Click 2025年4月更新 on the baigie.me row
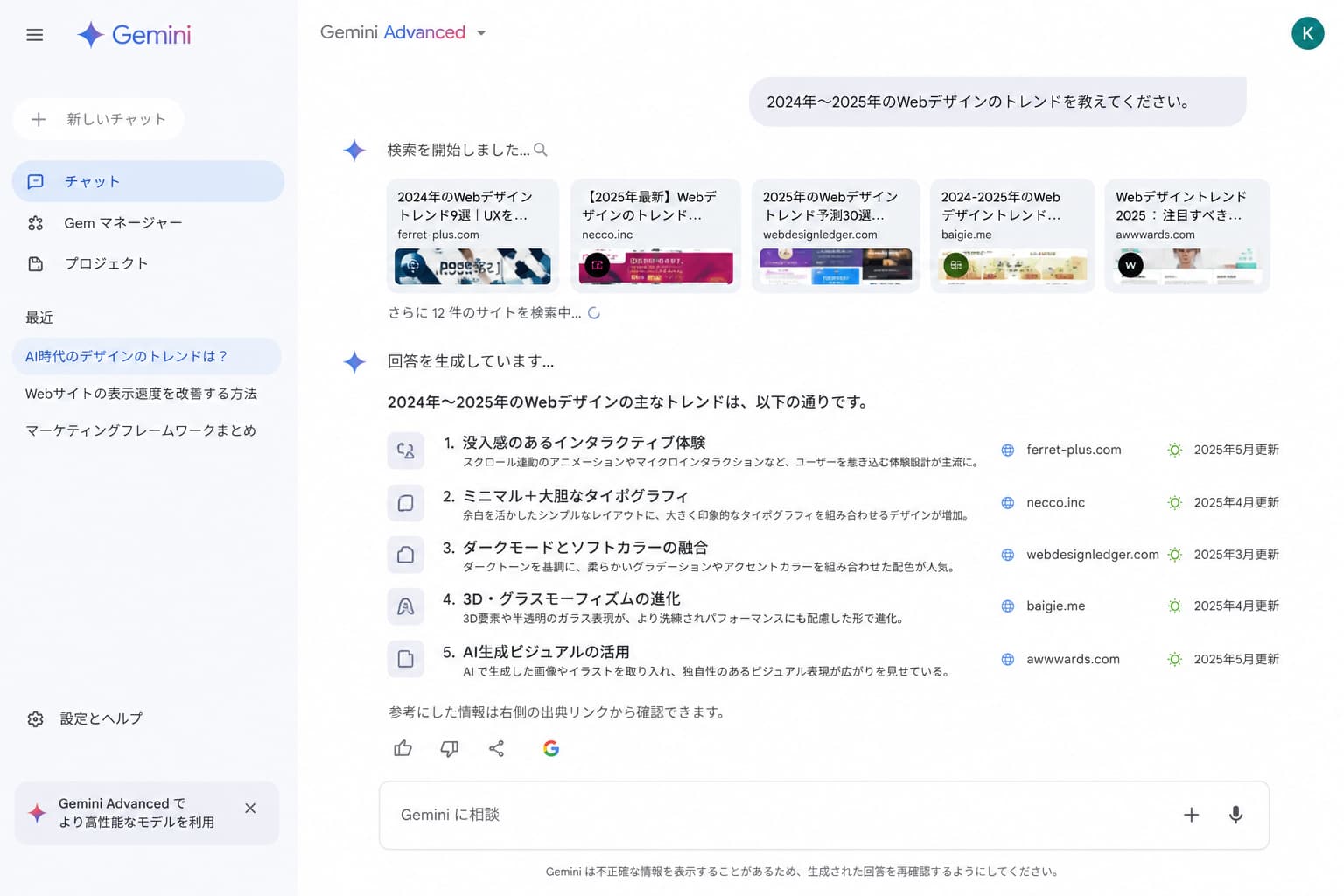1344x896 pixels. 1236,605
